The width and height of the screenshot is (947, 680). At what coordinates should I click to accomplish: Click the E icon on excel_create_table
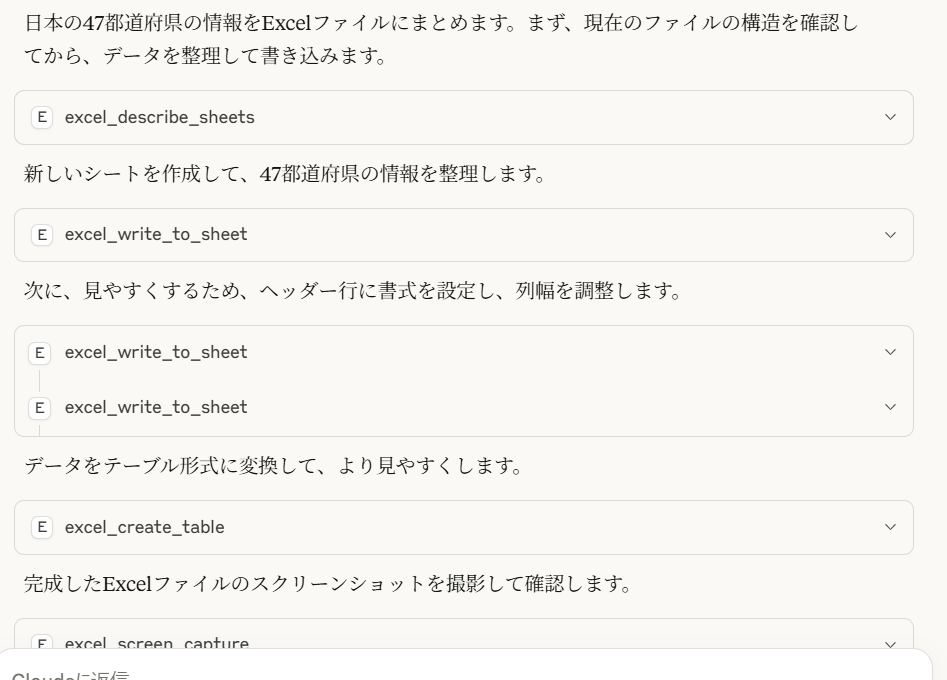coord(41,527)
